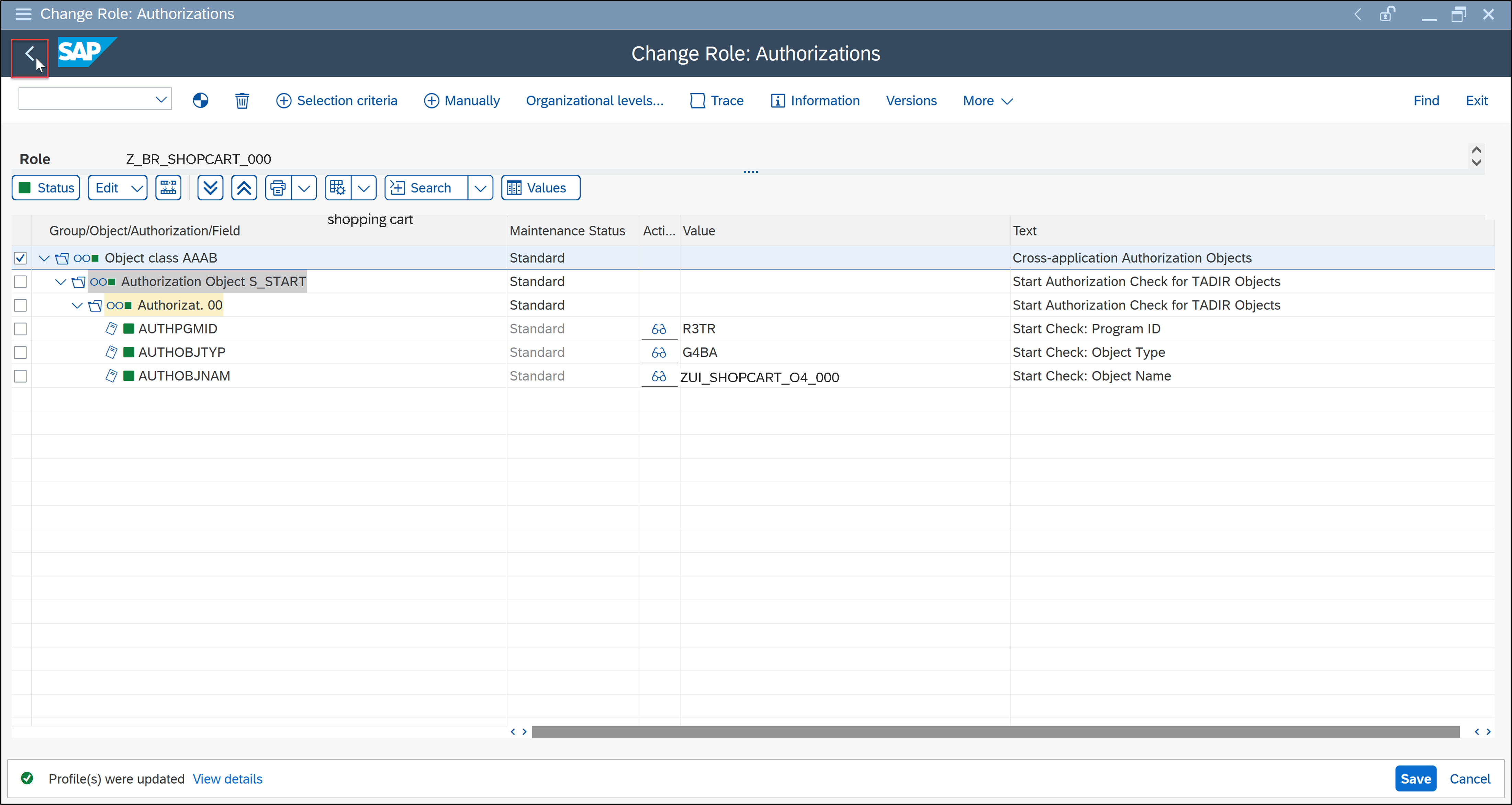Collapse the Authorizat. 00 tree node

[x=77, y=305]
